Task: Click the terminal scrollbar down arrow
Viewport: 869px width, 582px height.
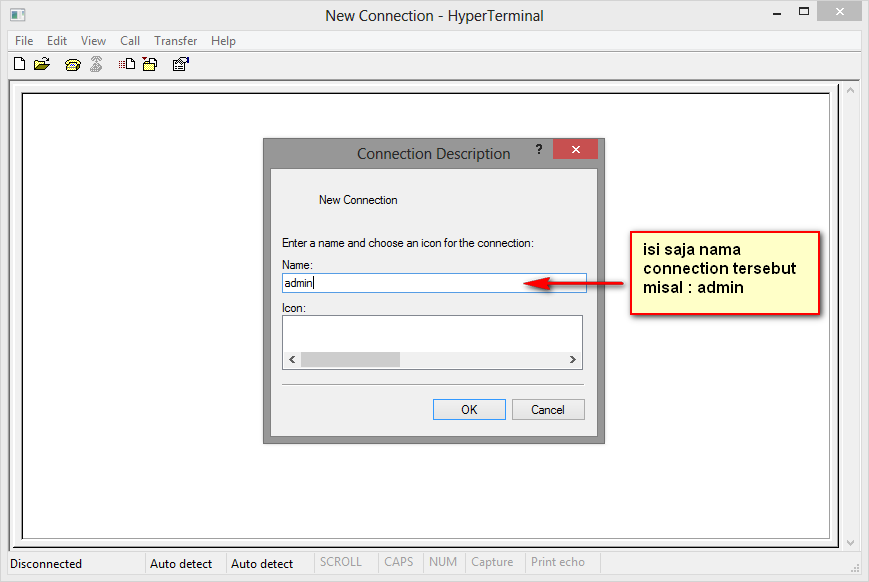Action: [850, 543]
